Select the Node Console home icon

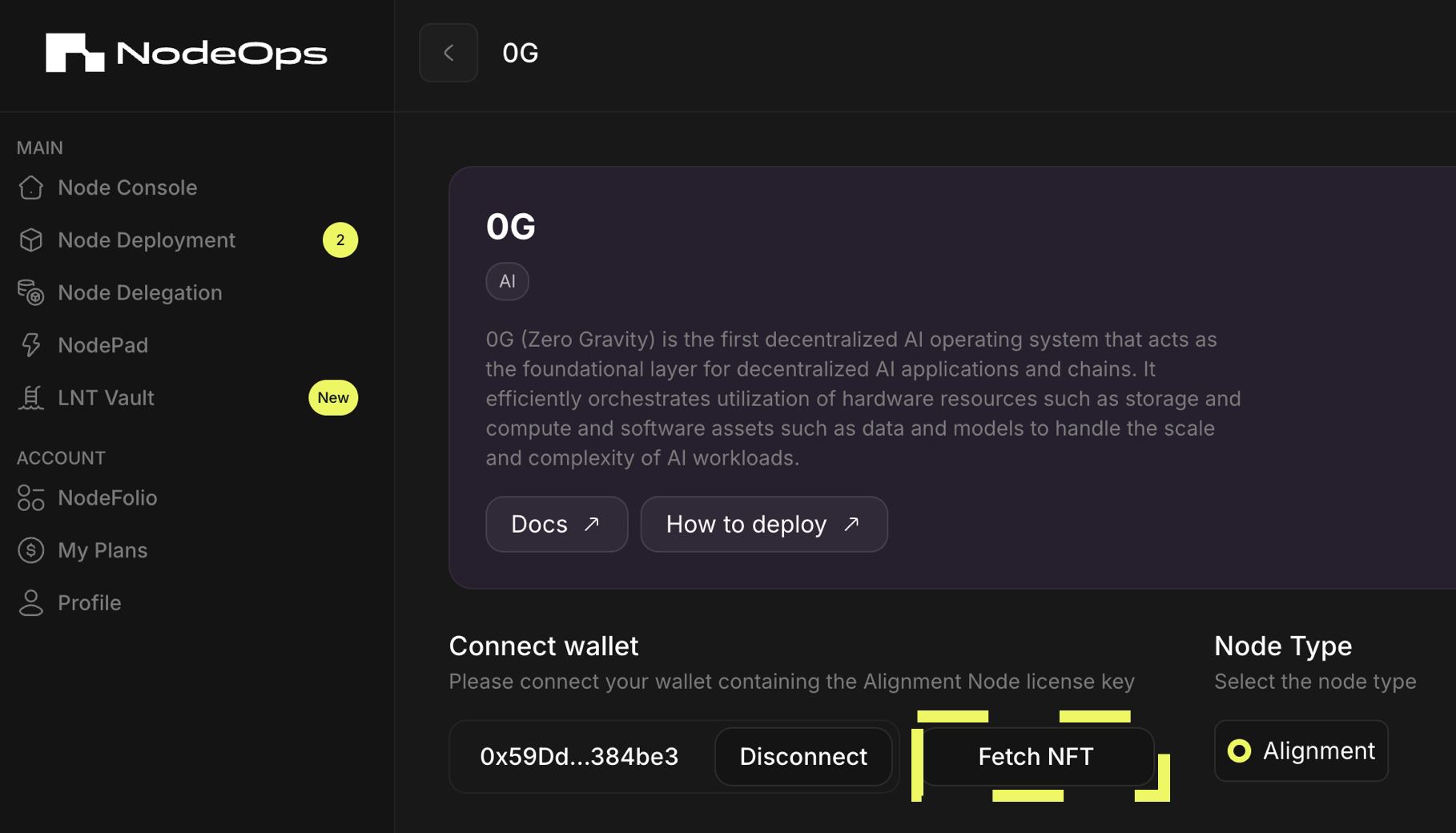pyautogui.click(x=31, y=187)
